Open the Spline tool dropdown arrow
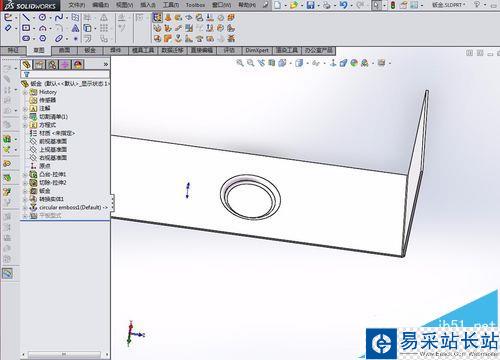Screen dimensions: 500x360 (x=67, y=18)
